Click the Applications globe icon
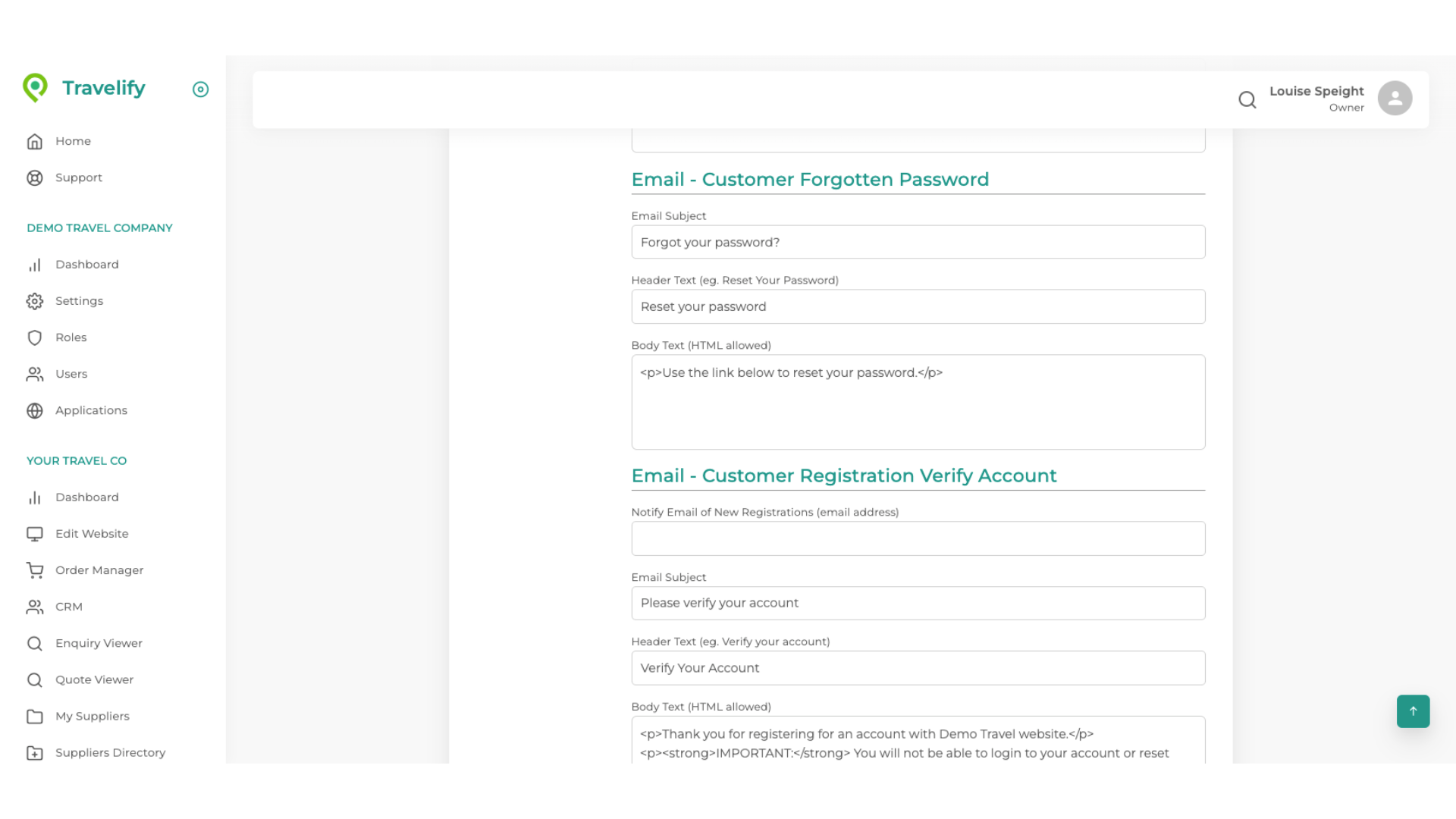This screenshot has height=819, width=1456. click(x=35, y=410)
